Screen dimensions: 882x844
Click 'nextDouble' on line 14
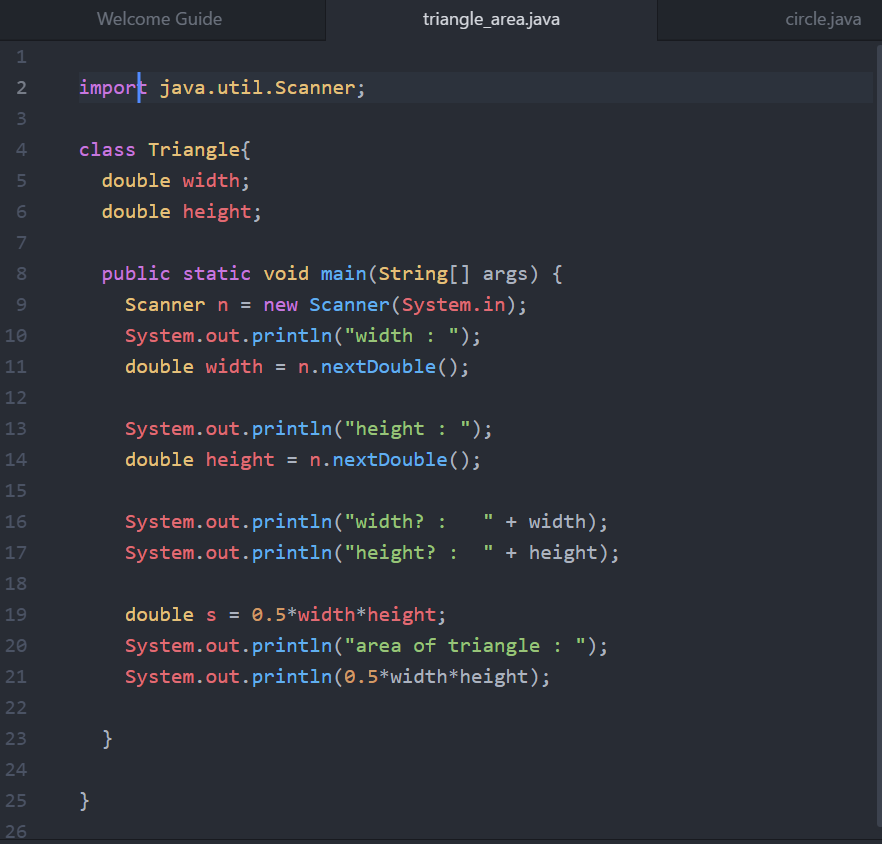pyautogui.click(x=390, y=460)
